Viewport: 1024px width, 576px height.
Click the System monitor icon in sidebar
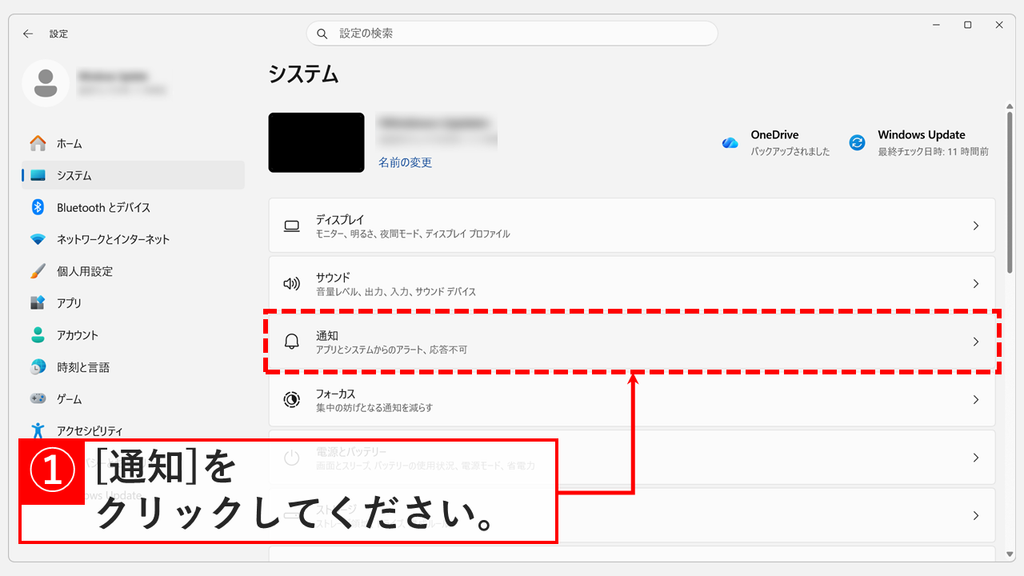38,175
